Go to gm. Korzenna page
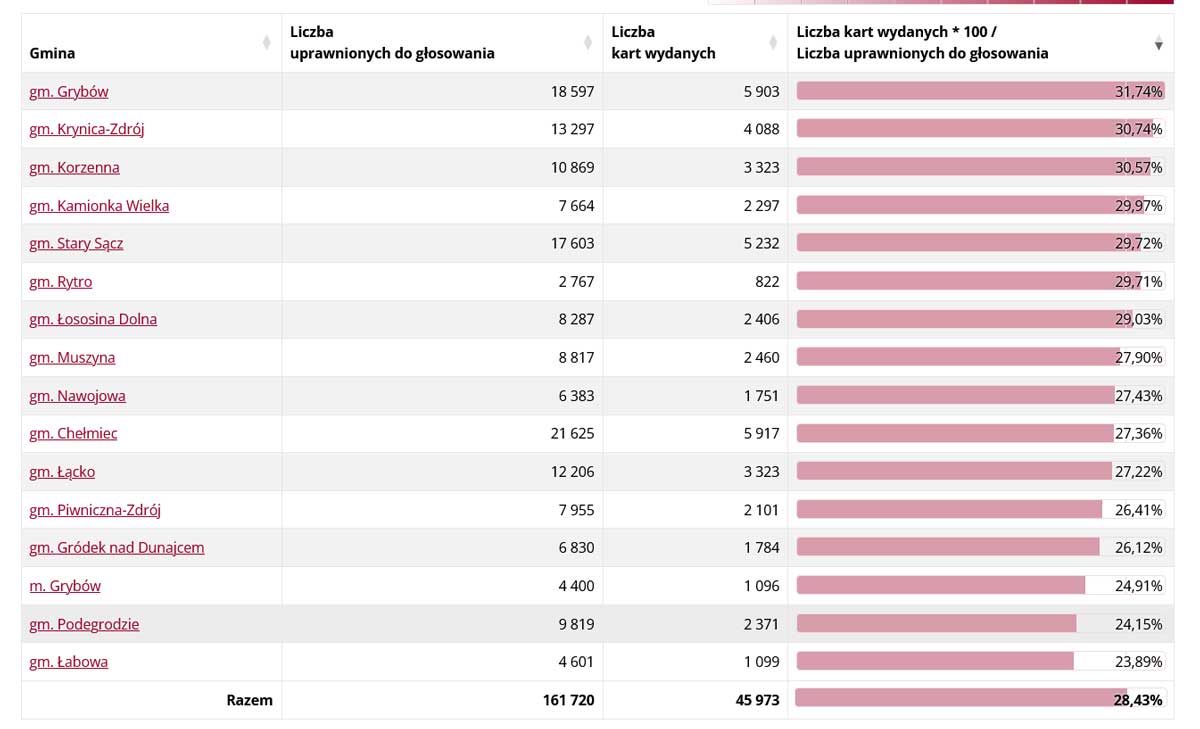This screenshot has height=729, width=1200. pyautogui.click(x=74, y=167)
